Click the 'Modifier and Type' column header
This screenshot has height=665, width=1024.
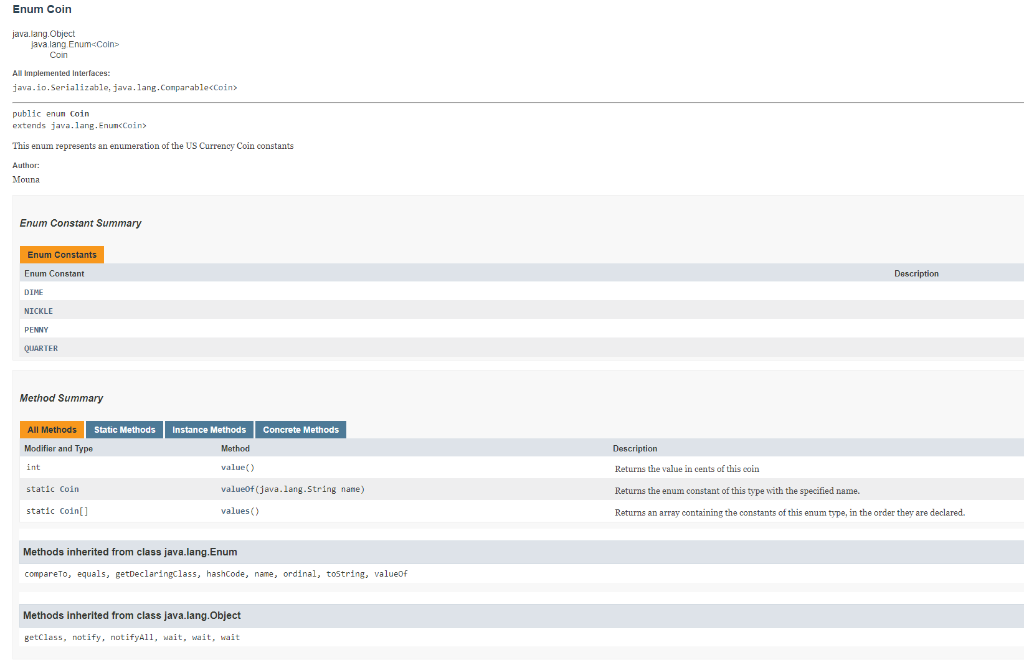(x=59, y=449)
